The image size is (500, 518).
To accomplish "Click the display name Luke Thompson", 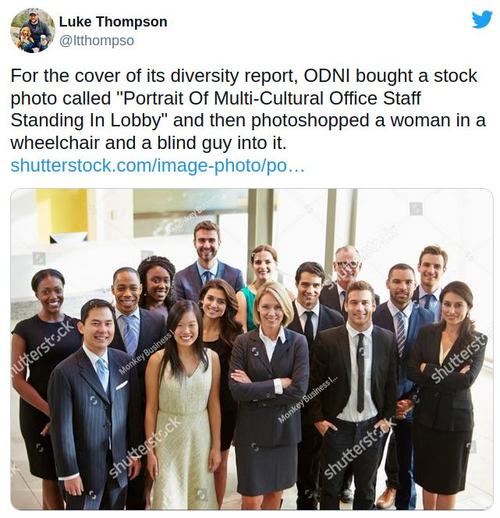I will pos(113,22).
